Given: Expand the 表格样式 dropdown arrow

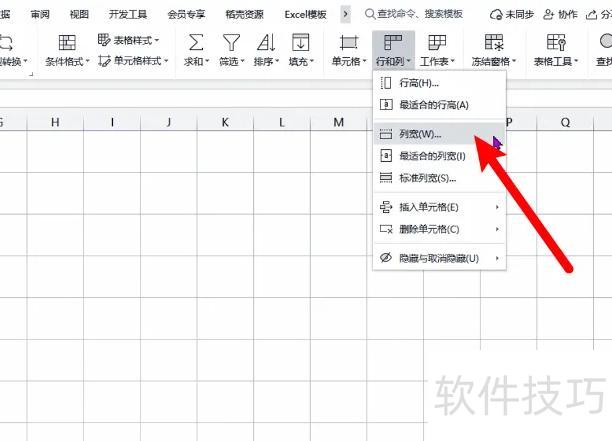Looking at the screenshot, I should 157,40.
